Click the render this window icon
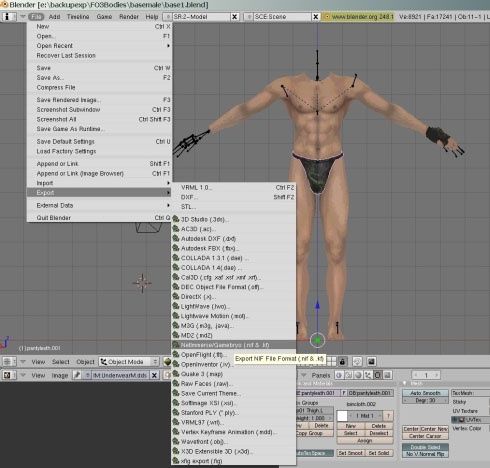Image resolution: width=490 pixels, height=468 pixels. click(371, 362)
